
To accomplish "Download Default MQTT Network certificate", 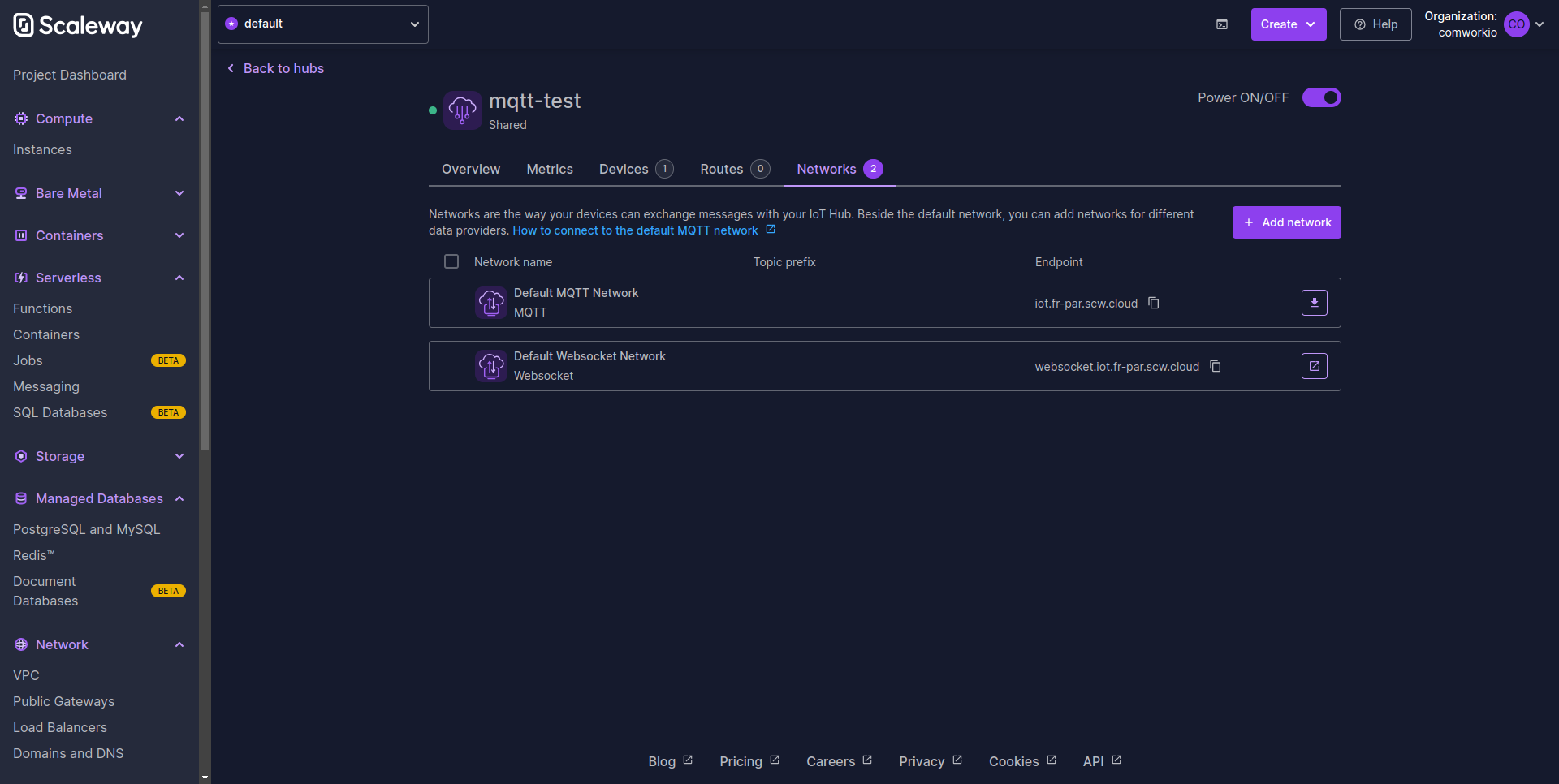I will coord(1315,303).
